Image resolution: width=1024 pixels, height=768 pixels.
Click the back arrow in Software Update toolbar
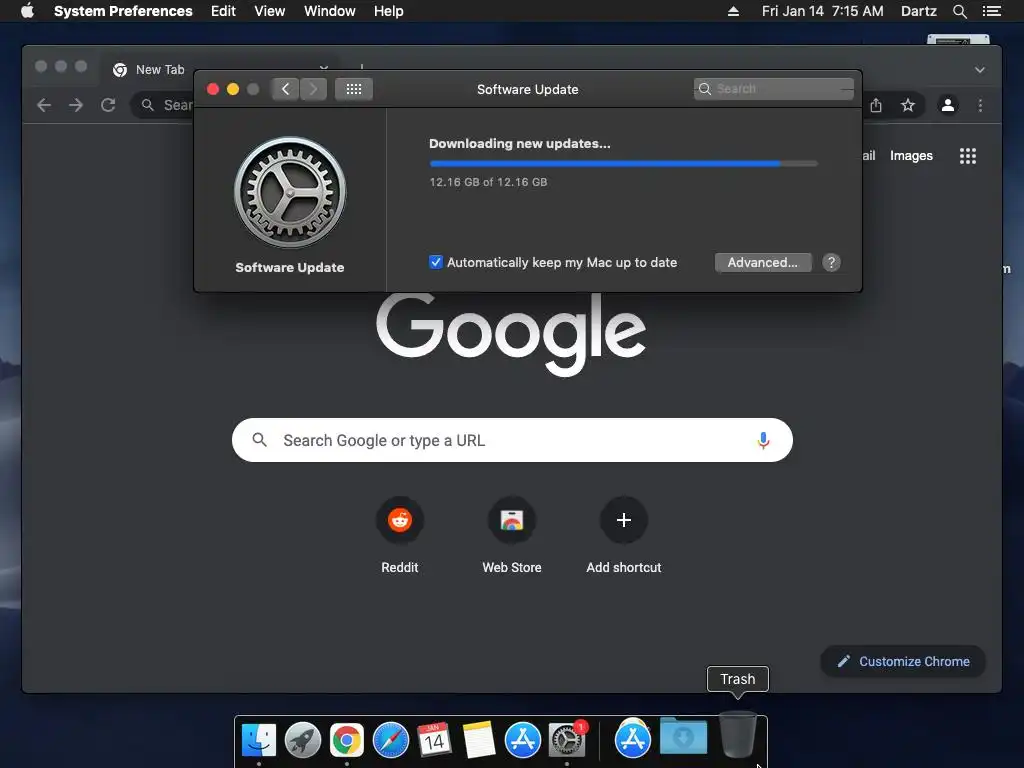tap(285, 89)
